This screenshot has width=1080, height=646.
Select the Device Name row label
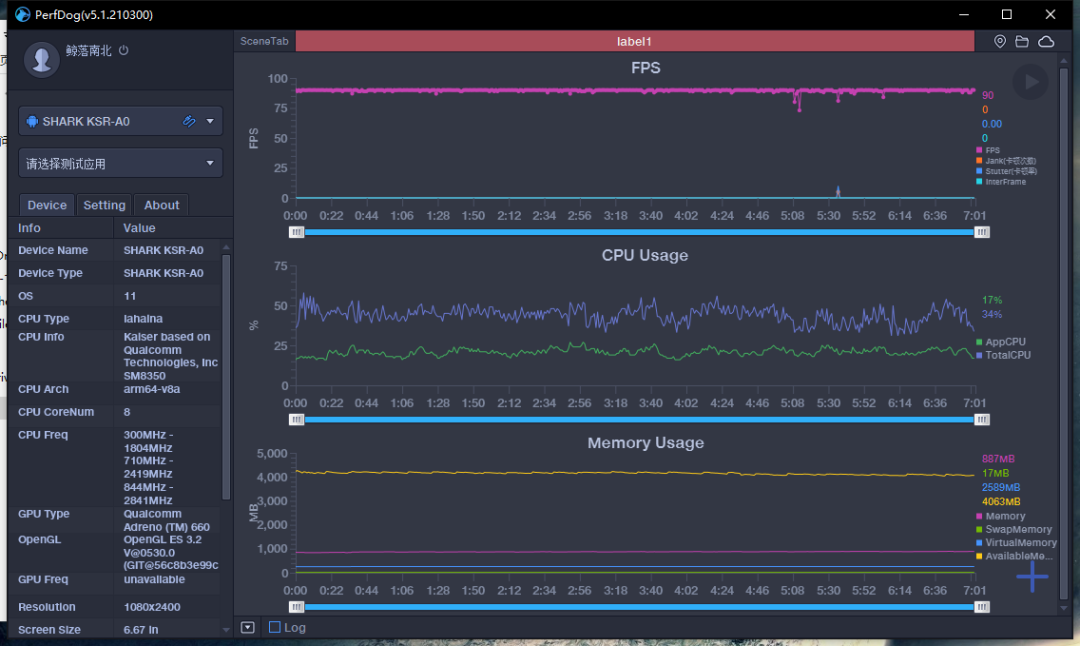click(x=53, y=250)
